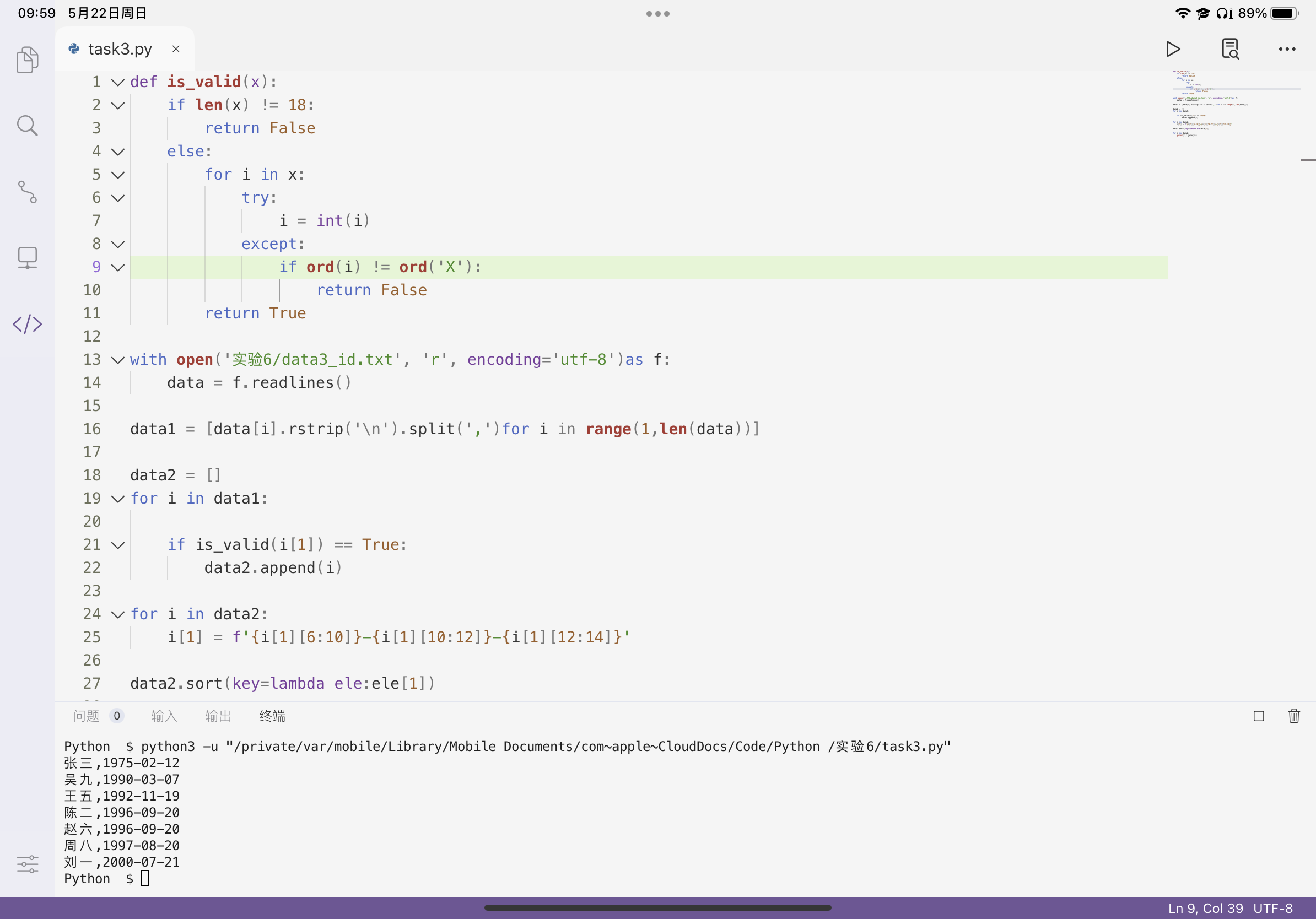
Task: Open the remote connections monitor icon
Action: (27, 258)
